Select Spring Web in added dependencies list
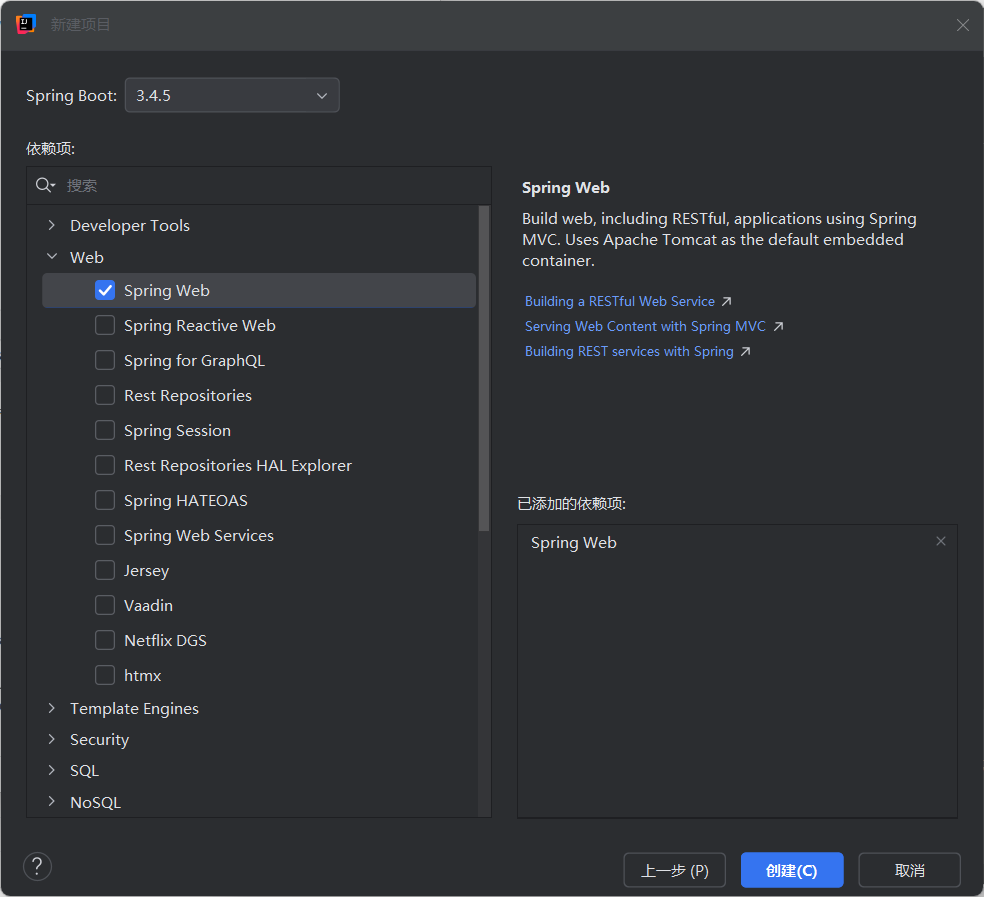 tap(574, 543)
